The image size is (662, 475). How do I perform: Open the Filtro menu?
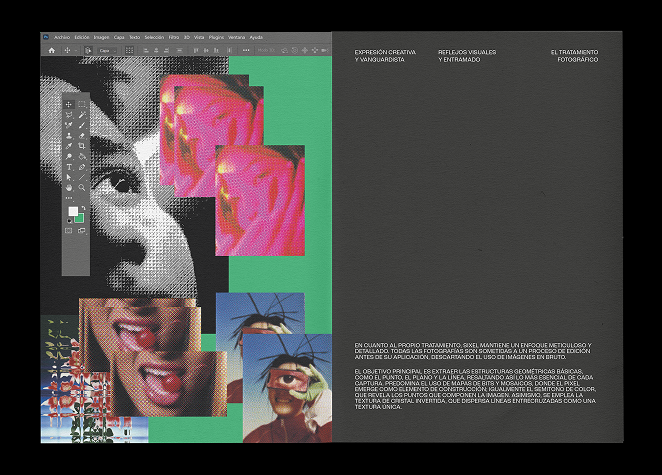click(176, 36)
